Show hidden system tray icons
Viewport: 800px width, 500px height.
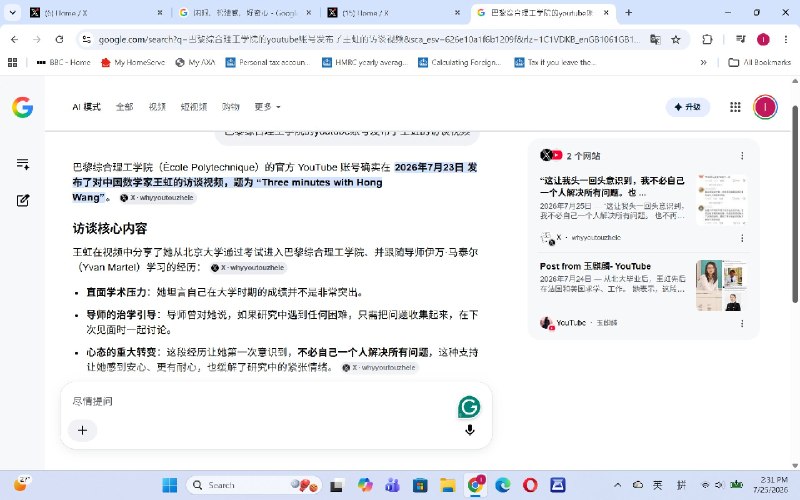click(617, 485)
